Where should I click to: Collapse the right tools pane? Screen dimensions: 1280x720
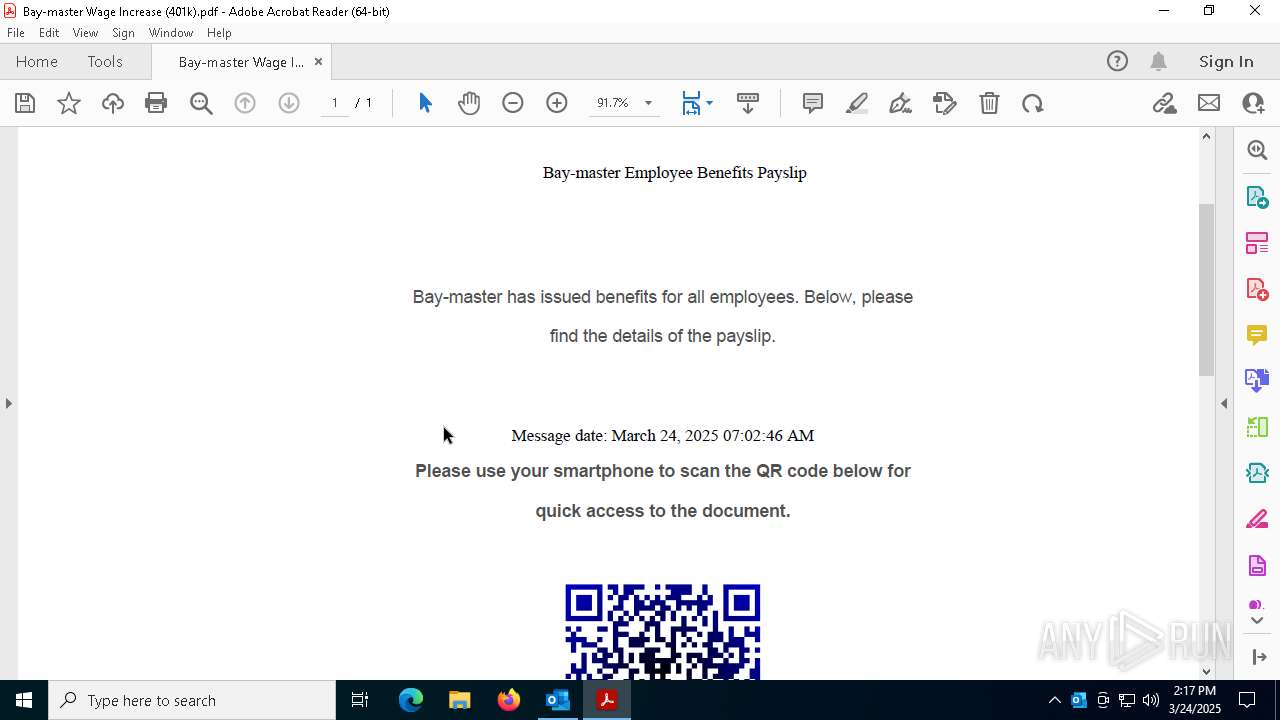pyautogui.click(x=1224, y=403)
